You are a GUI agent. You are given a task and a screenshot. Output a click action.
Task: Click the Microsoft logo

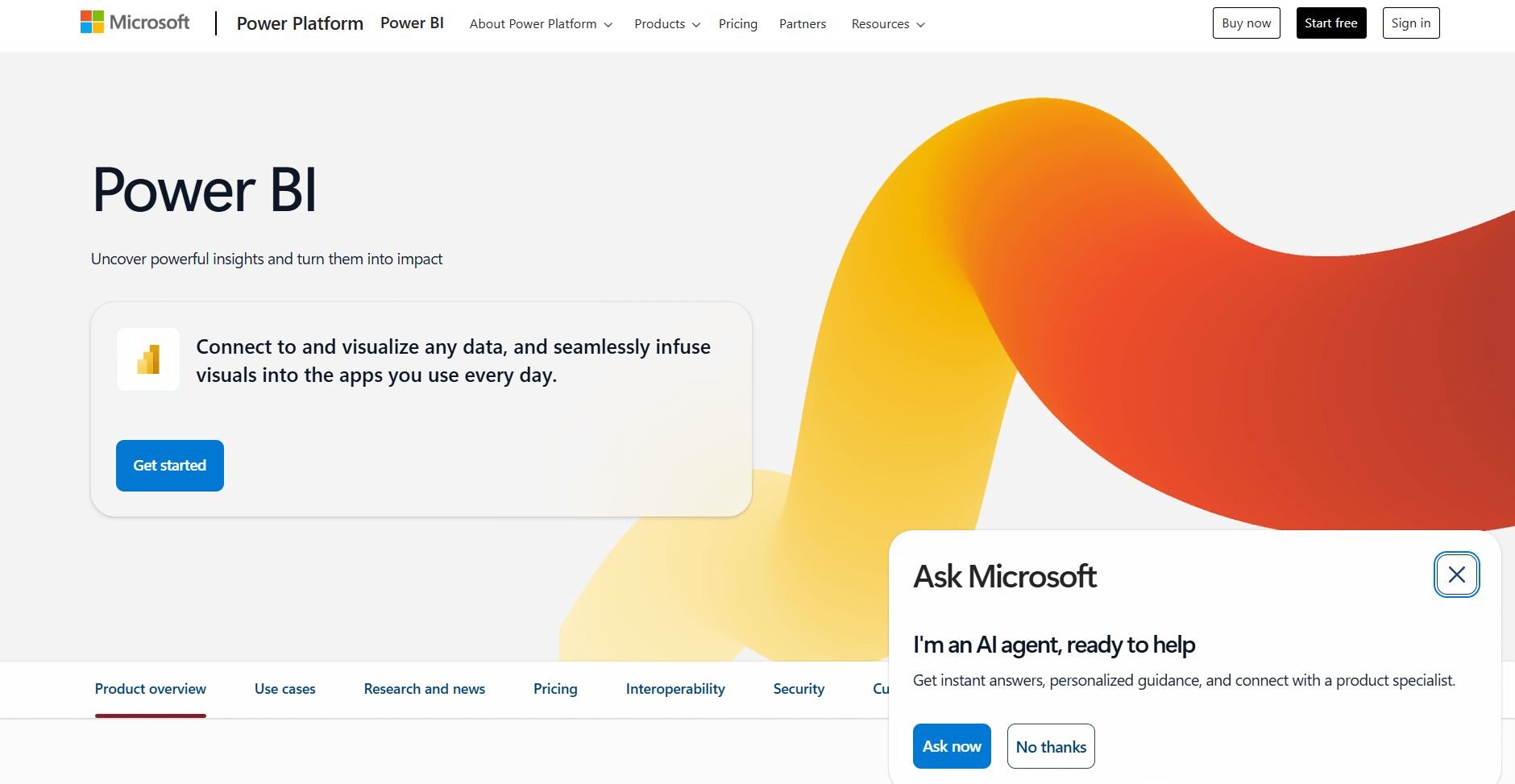pos(135,23)
